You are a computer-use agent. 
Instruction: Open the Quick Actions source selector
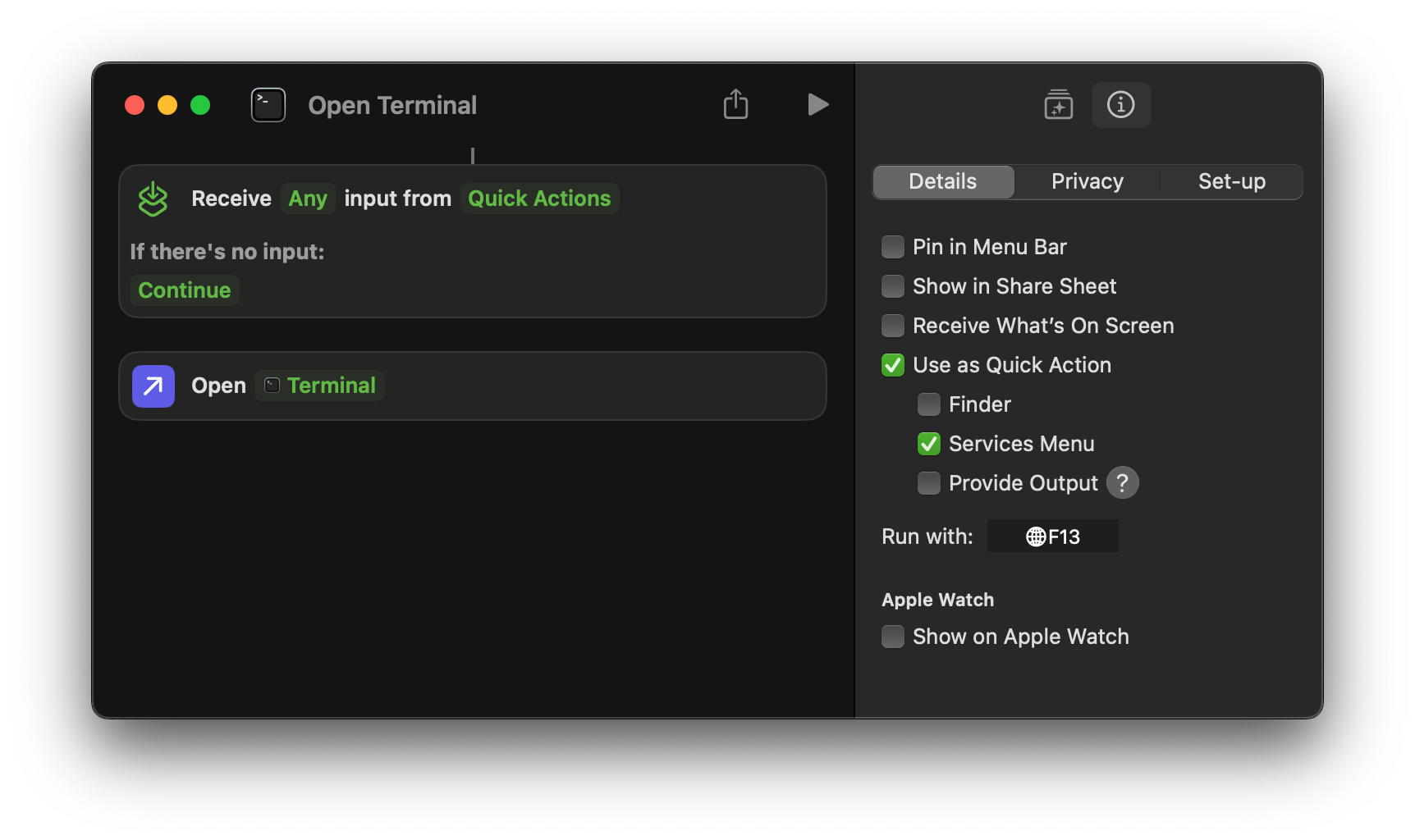538,198
